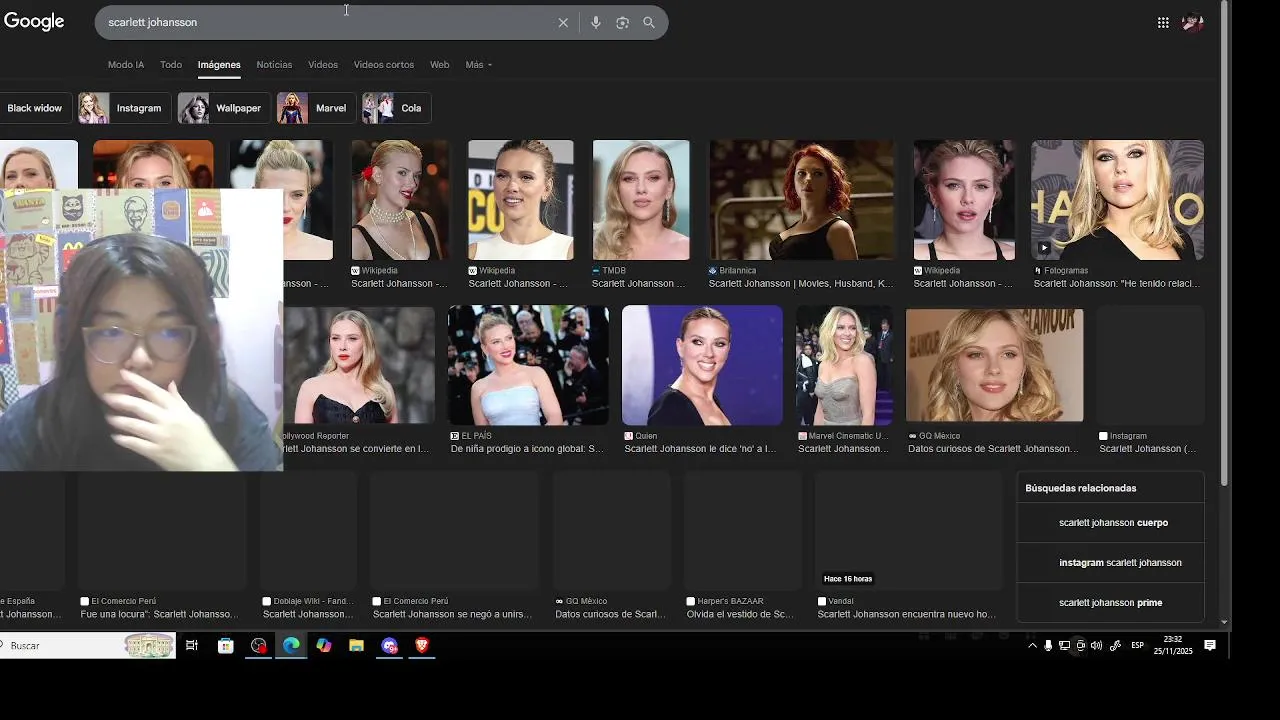Open caption De niña prodigio a icono global
Viewport: 1280px width, 720px height.
tap(527, 449)
